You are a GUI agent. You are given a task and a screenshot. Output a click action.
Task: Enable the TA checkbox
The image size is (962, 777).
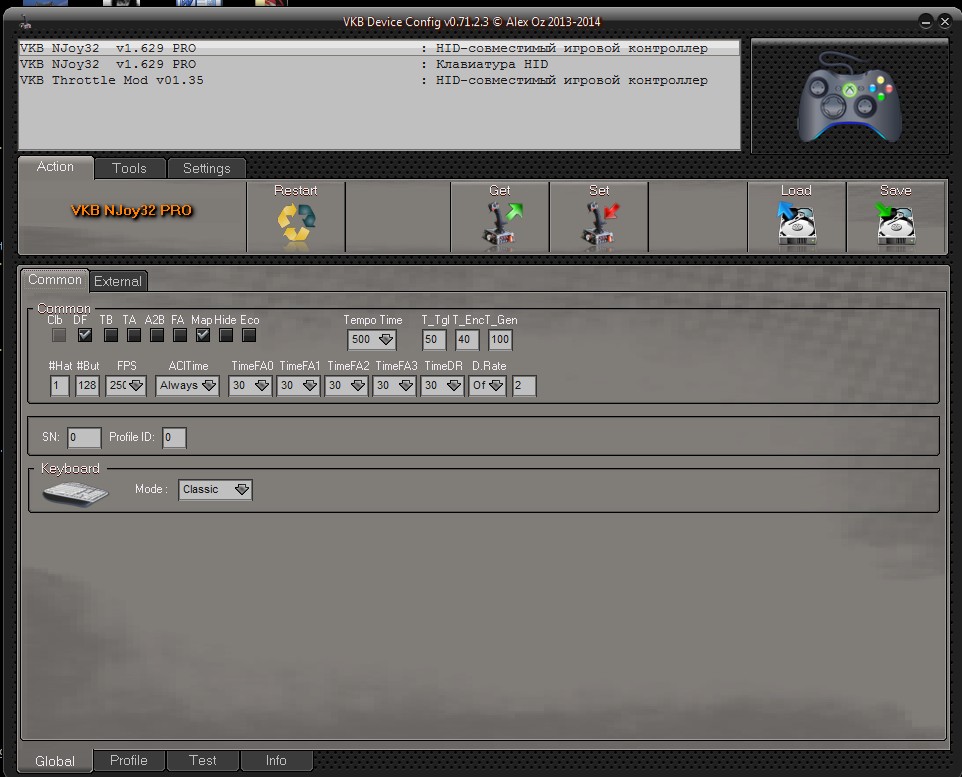click(x=134, y=335)
